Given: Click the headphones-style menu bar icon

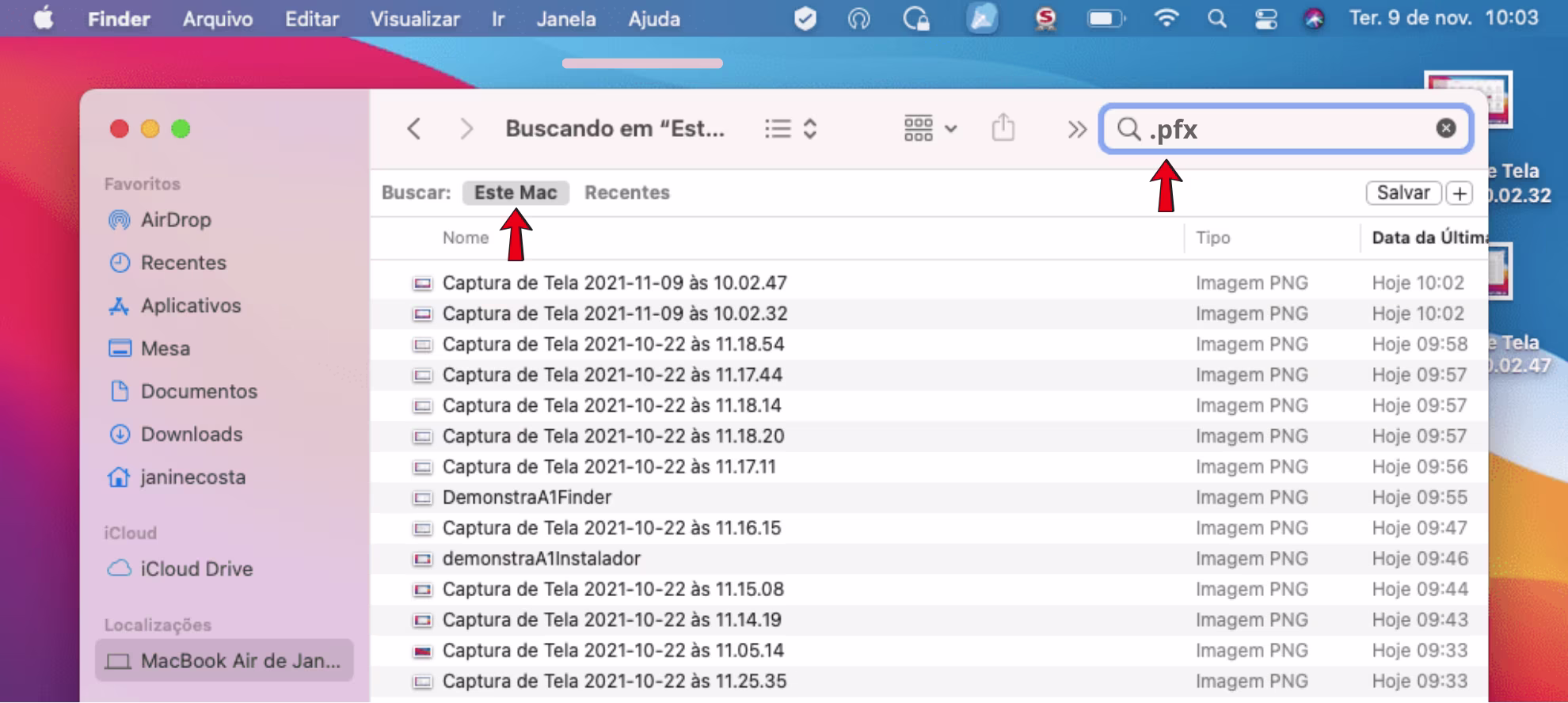Looking at the screenshot, I should click(859, 18).
